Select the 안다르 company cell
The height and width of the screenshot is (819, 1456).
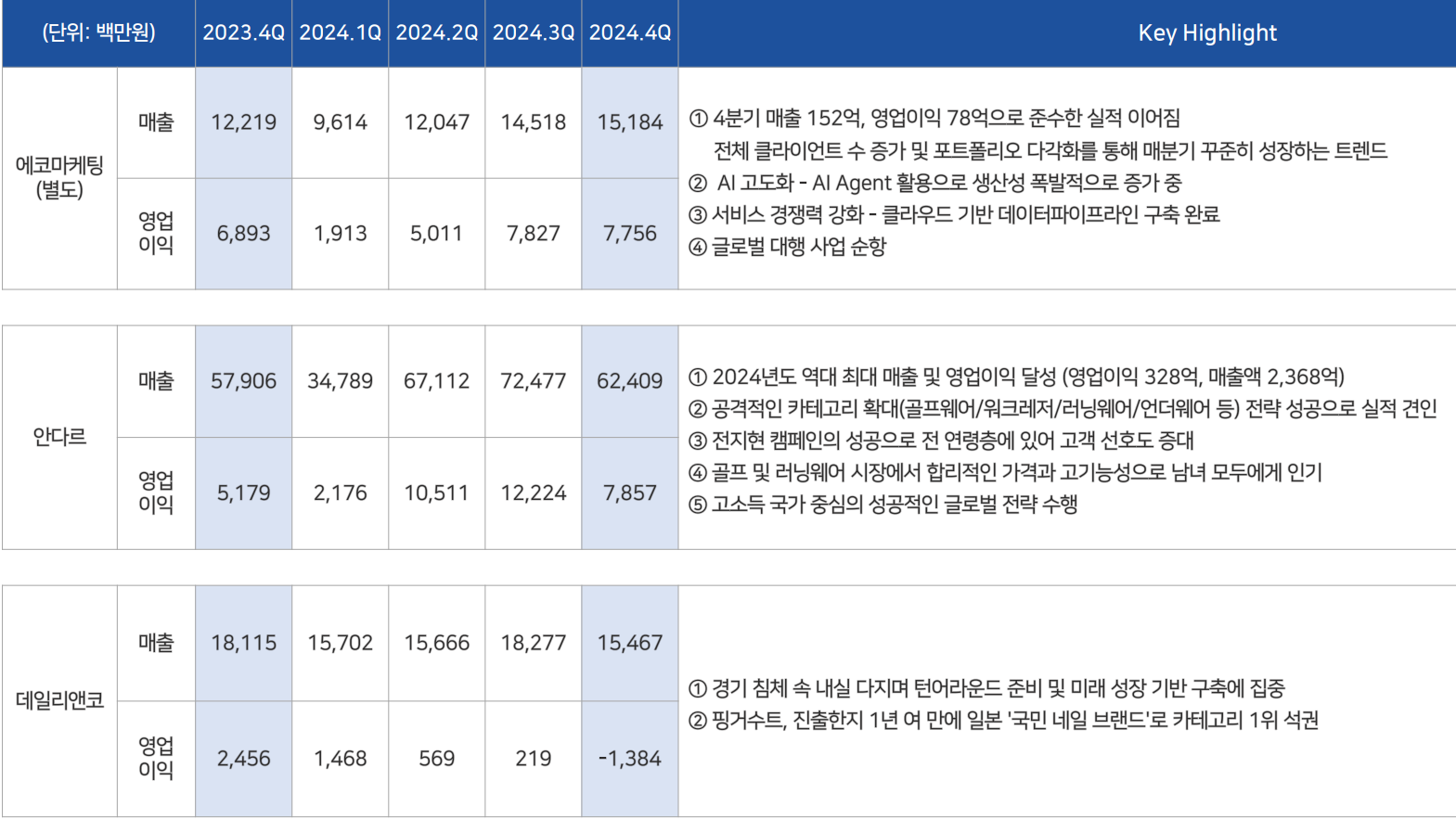(x=59, y=437)
